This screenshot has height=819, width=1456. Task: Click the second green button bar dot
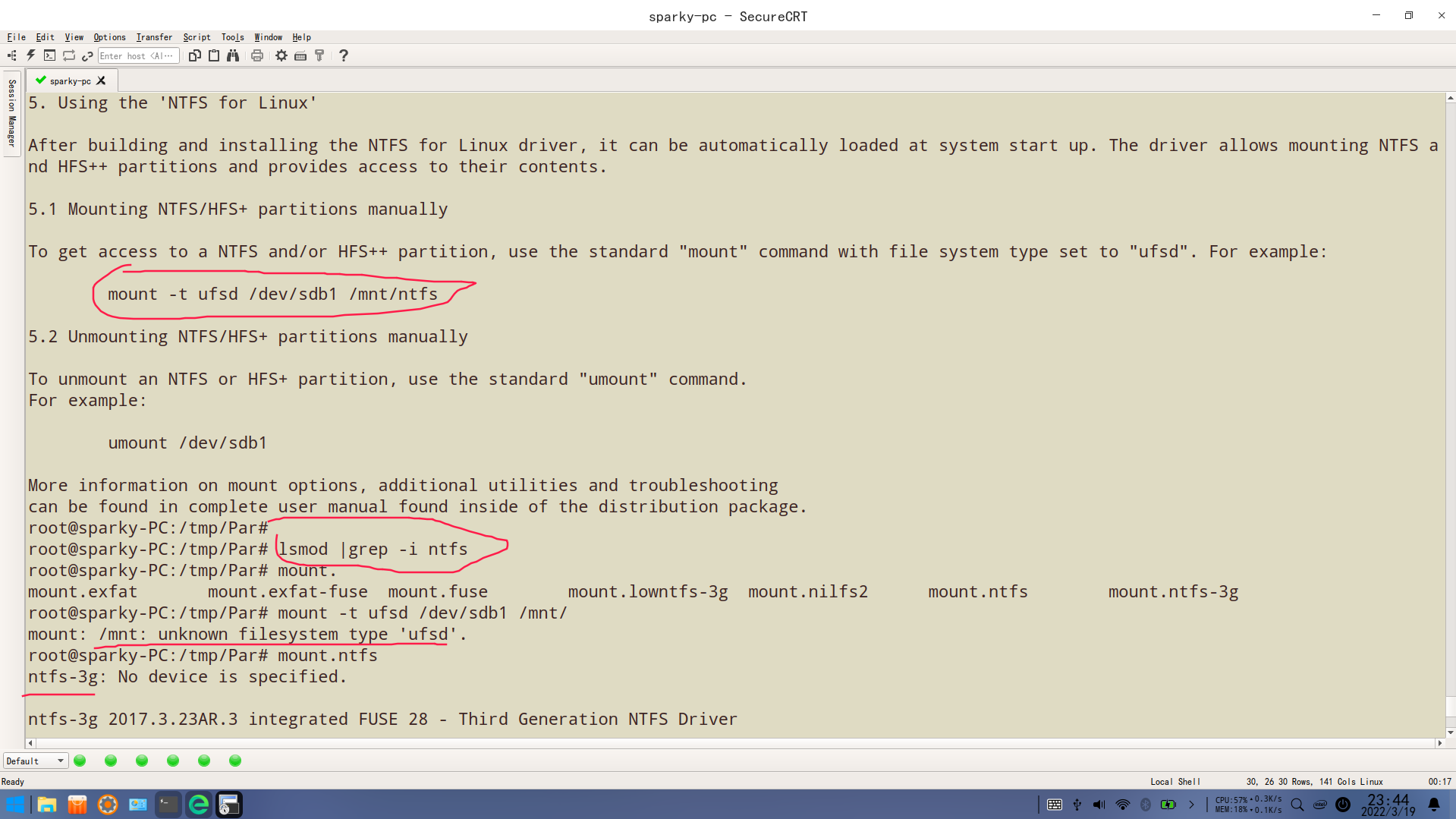111,761
